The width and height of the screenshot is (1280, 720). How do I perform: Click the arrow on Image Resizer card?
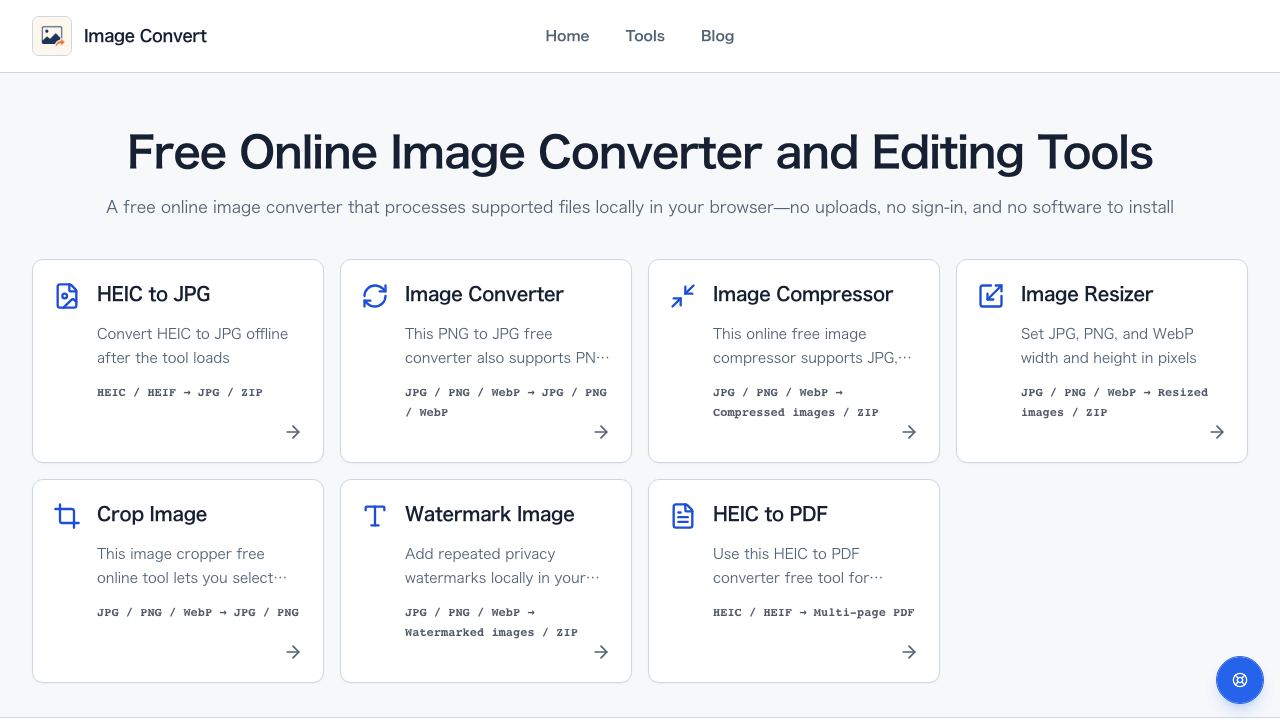[x=1217, y=432]
